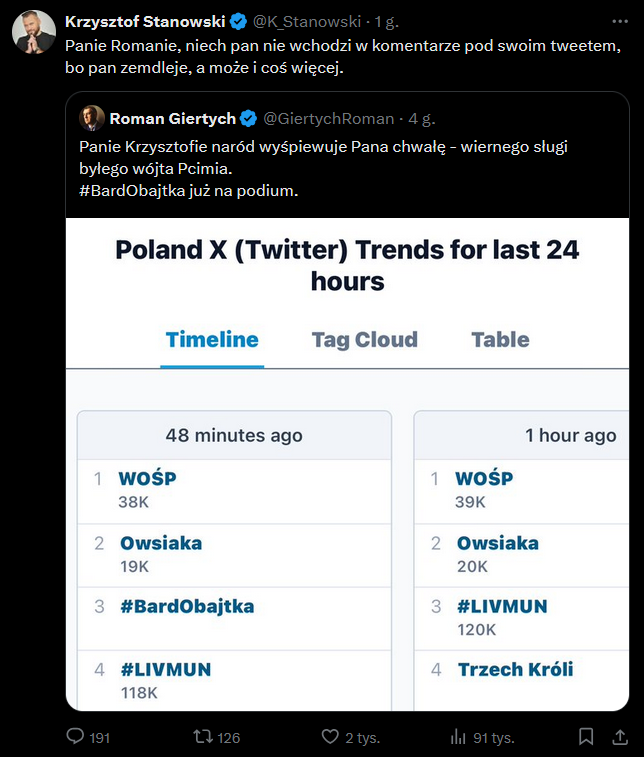Click Krzysztof Stanowski display name
644x757 pixels.
coord(144,21)
